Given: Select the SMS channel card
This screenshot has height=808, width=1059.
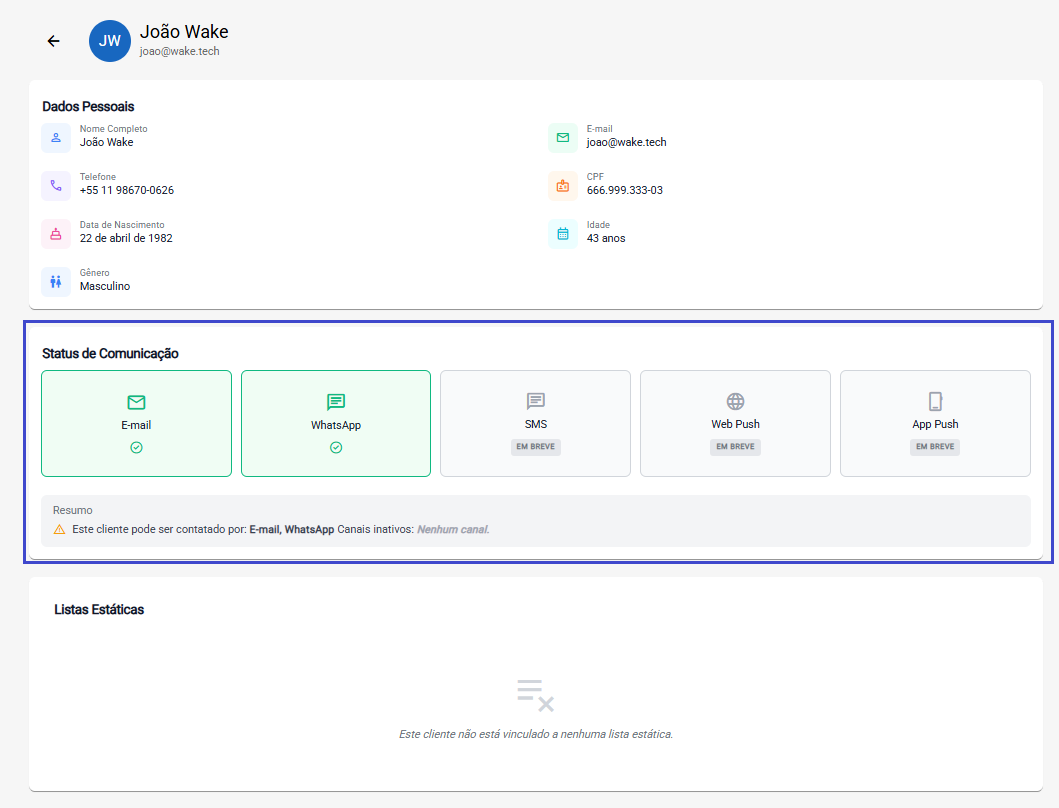Looking at the screenshot, I should point(535,423).
